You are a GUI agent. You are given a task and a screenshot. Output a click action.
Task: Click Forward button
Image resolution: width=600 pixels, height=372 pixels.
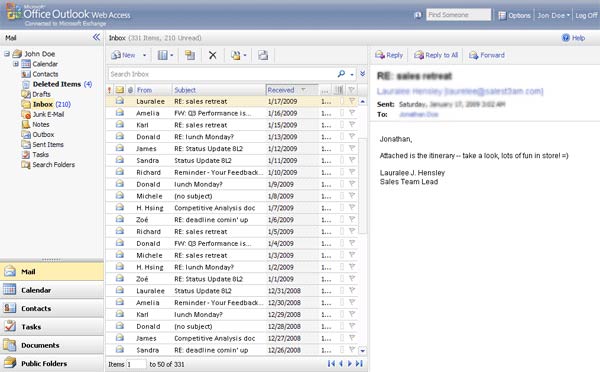(487, 55)
